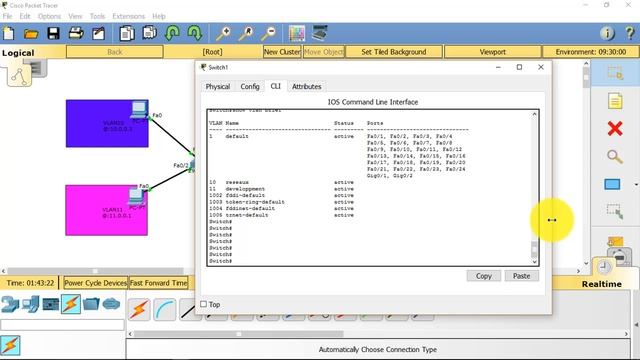Print using the printer icon
The width and height of the screenshot is (640, 360).
click(76, 33)
